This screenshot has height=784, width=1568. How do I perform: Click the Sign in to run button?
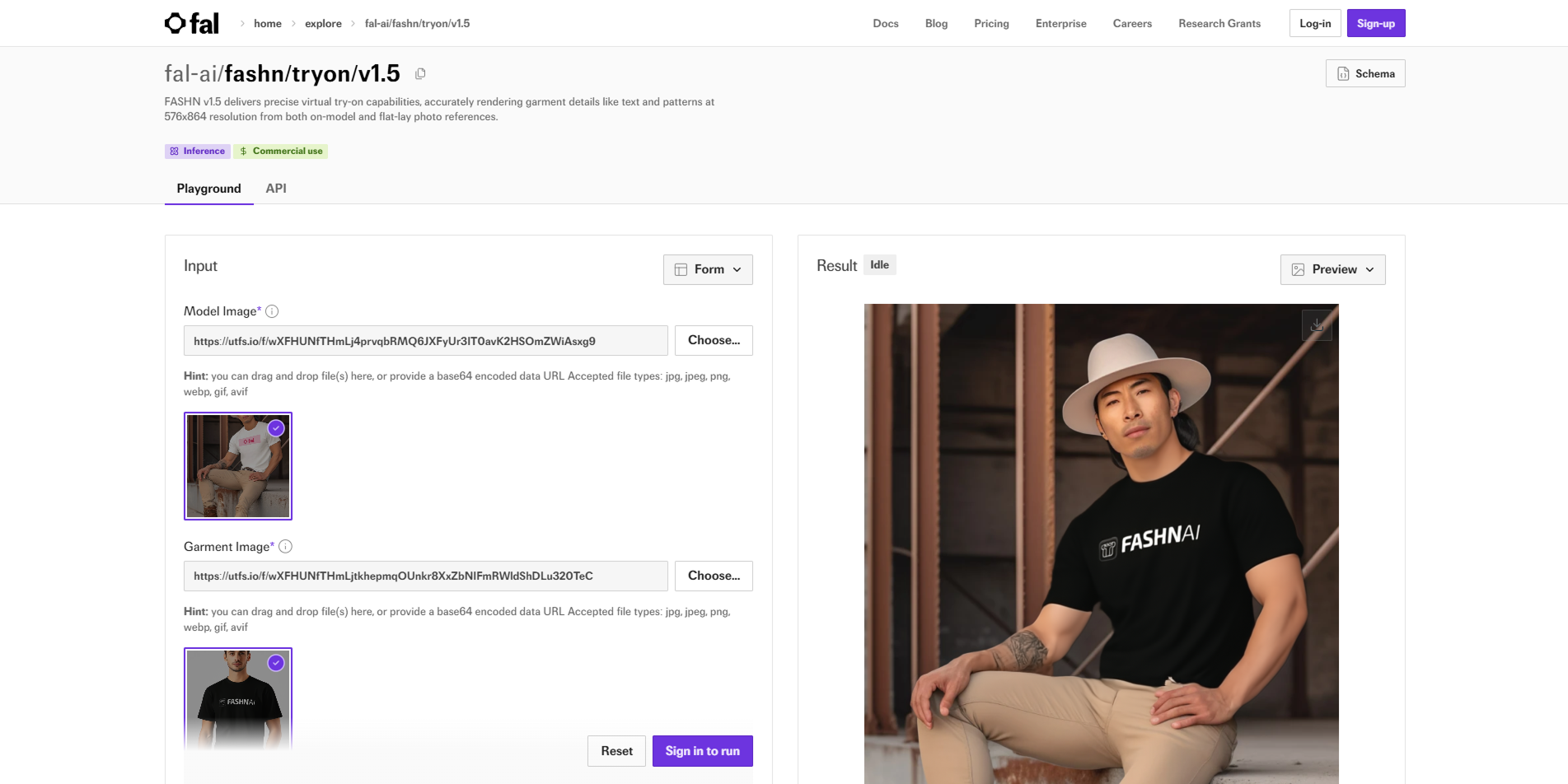(703, 751)
